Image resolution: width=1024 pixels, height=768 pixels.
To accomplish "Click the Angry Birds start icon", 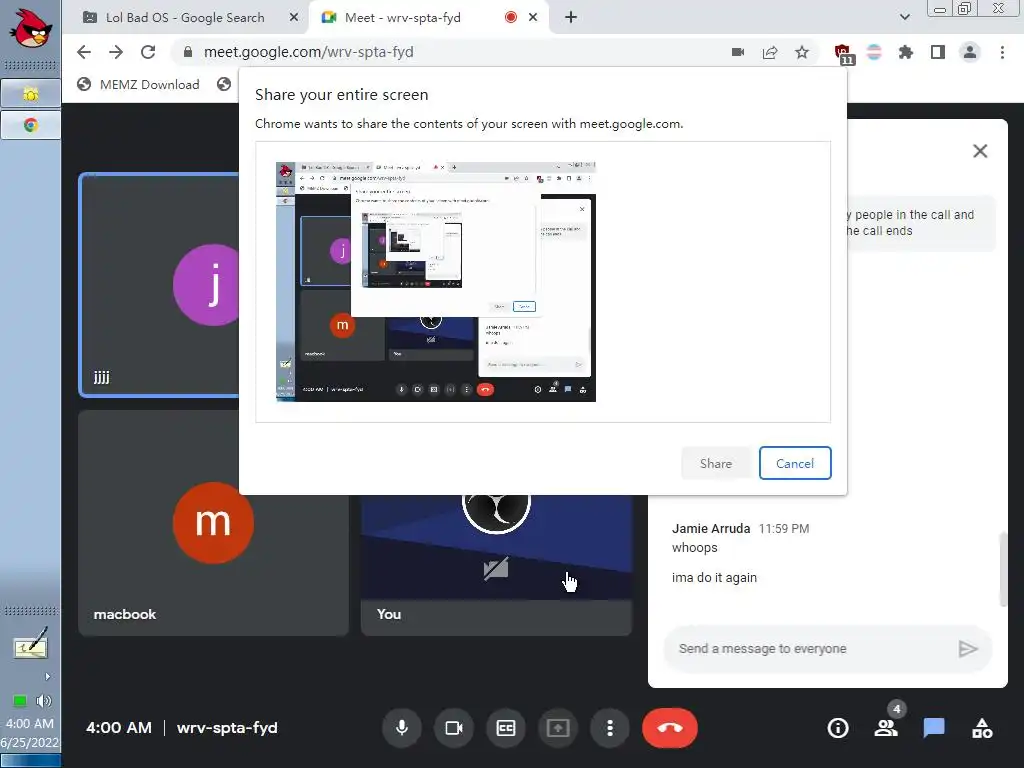I will pyautogui.click(x=30, y=27).
